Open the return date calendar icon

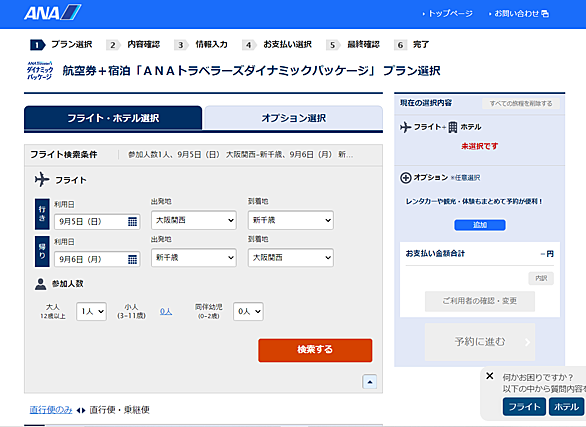click(x=132, y=259)
